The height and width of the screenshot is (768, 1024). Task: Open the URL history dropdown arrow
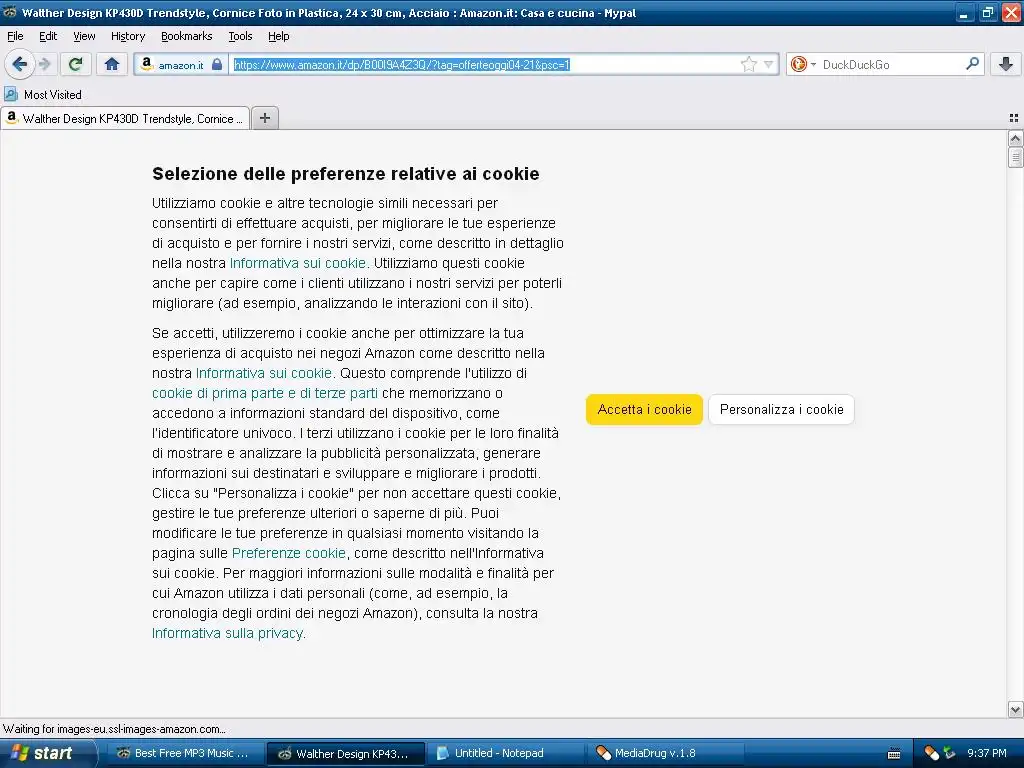769,64
